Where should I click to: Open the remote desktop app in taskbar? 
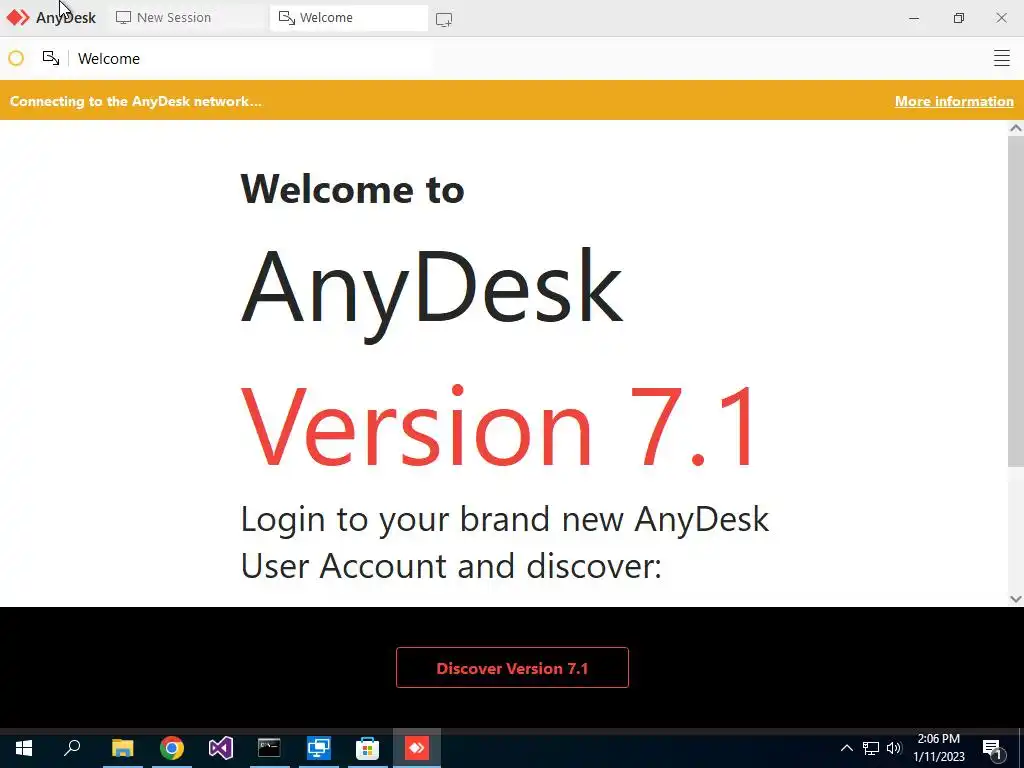click(x=319, y=748)
